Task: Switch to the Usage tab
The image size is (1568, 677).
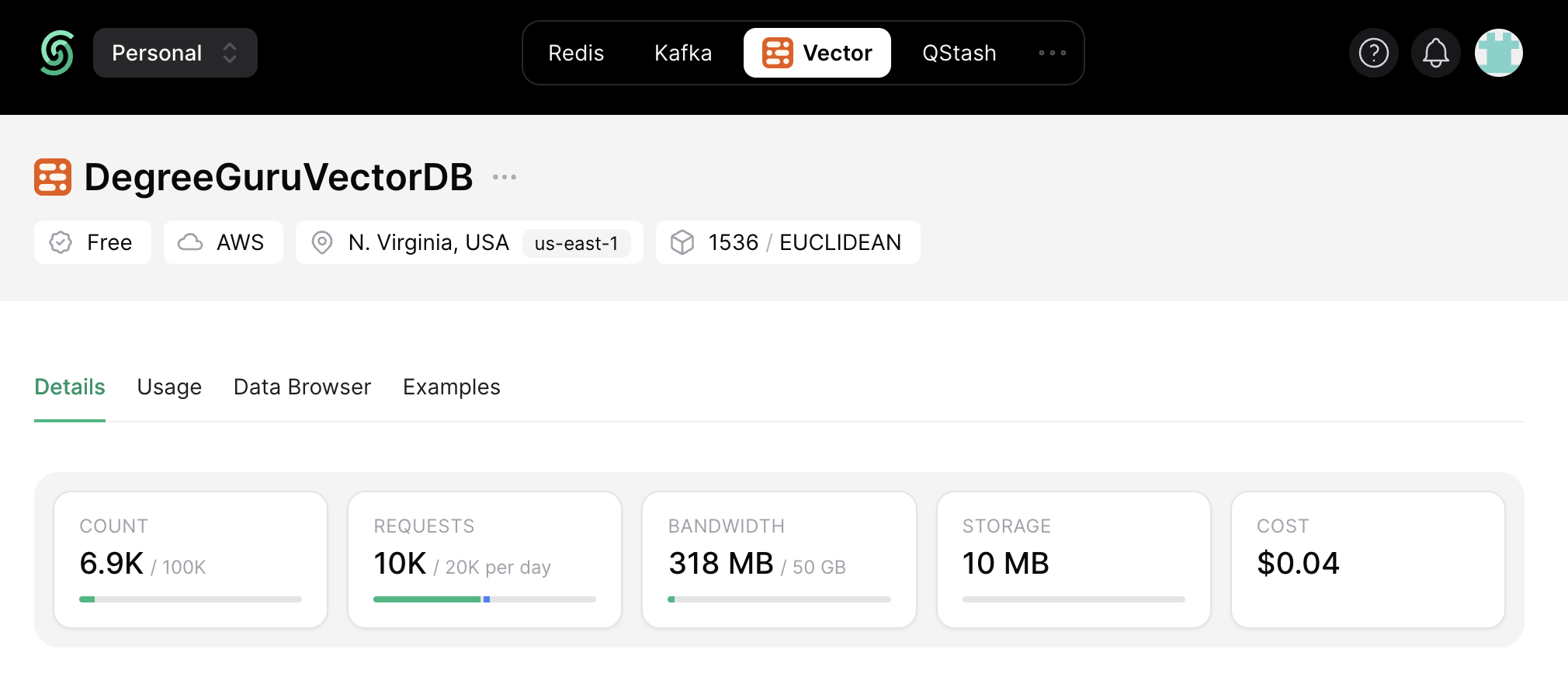Action: tap(169, 387)
